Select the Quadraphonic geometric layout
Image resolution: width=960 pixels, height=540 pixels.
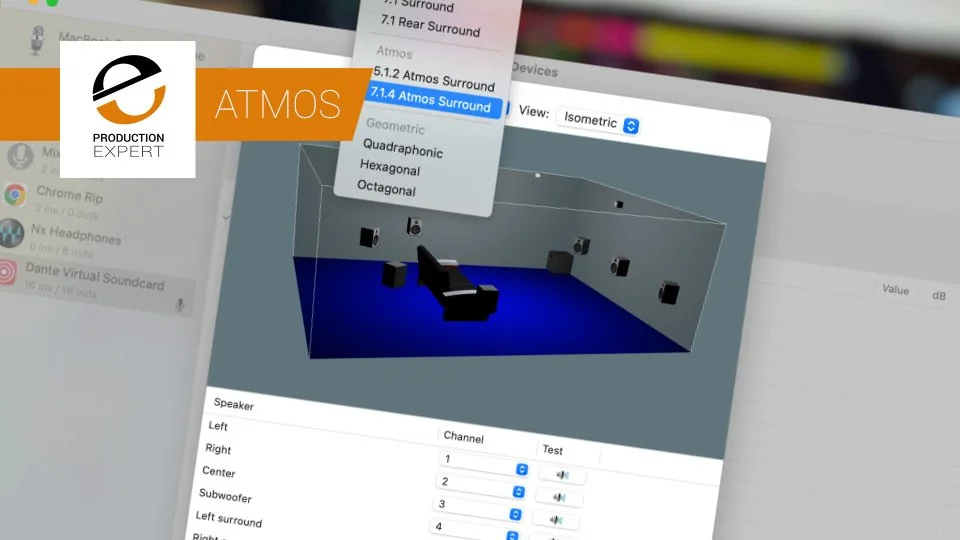coord(402,148)
